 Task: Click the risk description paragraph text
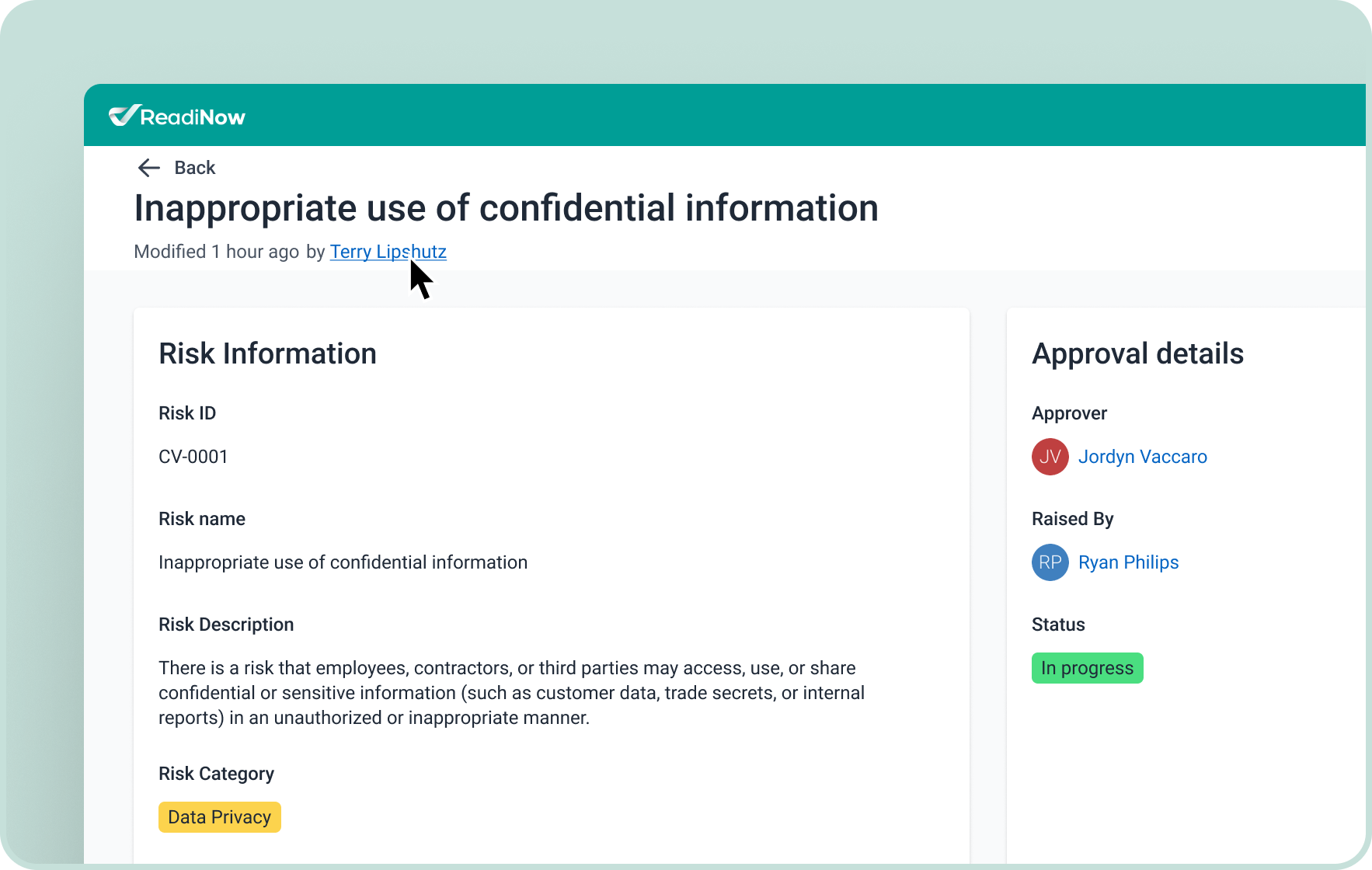click(511, 693)
